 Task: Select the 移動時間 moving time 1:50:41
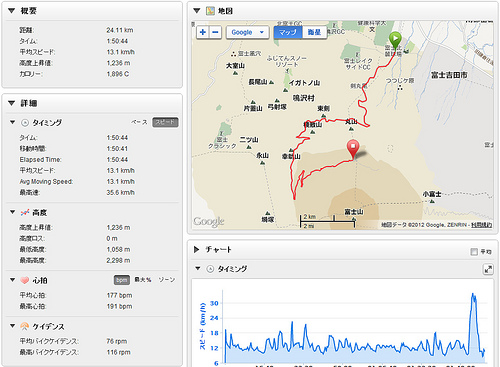tap(117, 148)
